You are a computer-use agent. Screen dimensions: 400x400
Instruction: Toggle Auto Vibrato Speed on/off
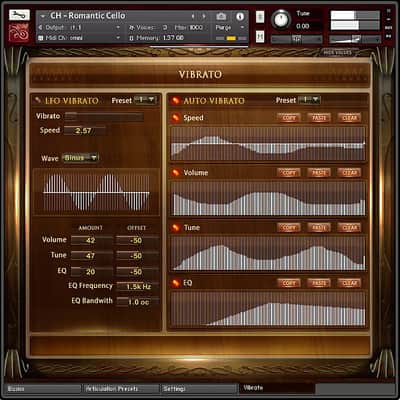click(x=175, y=117)
